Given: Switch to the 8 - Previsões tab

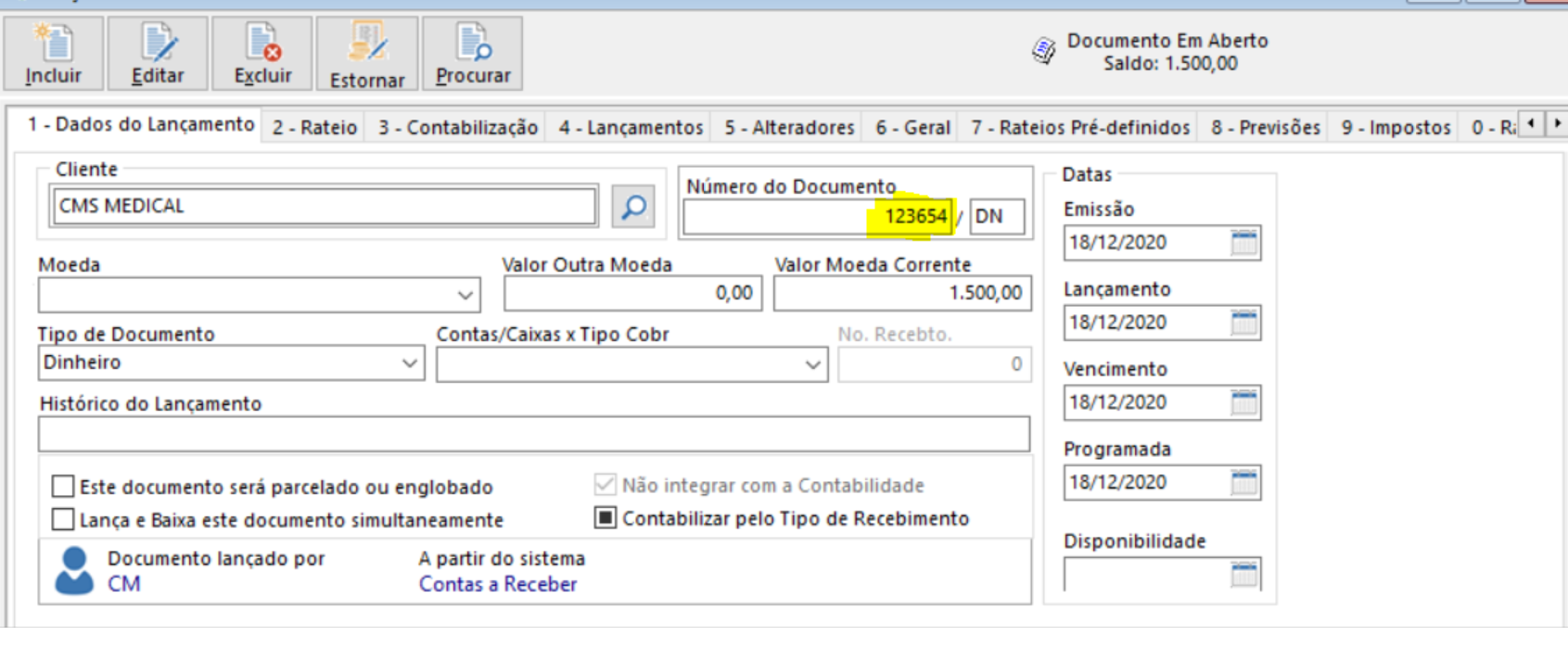Looking at the screenshot, I should [1266, 127].
